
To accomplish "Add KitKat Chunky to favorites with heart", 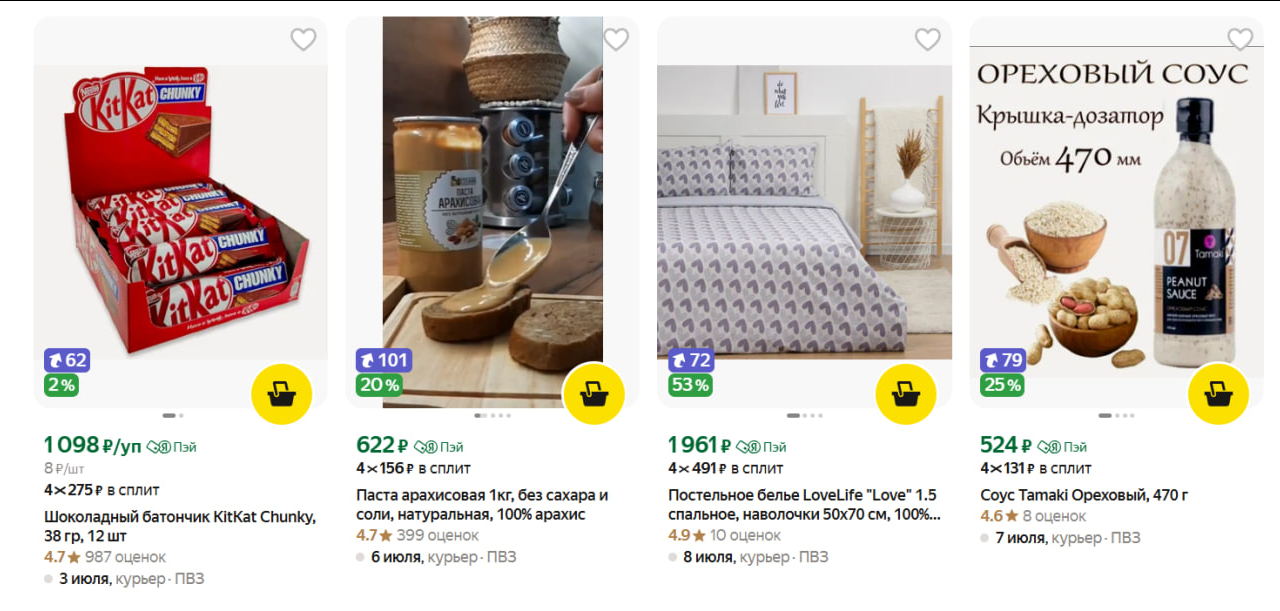I will 303,40.
